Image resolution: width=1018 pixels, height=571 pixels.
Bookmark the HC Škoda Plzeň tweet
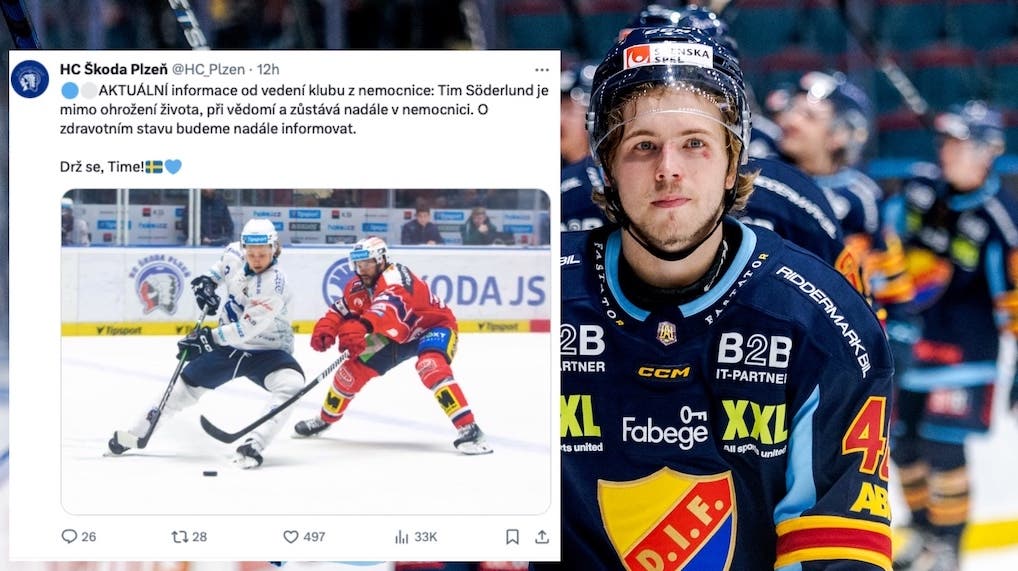[512, 537]
